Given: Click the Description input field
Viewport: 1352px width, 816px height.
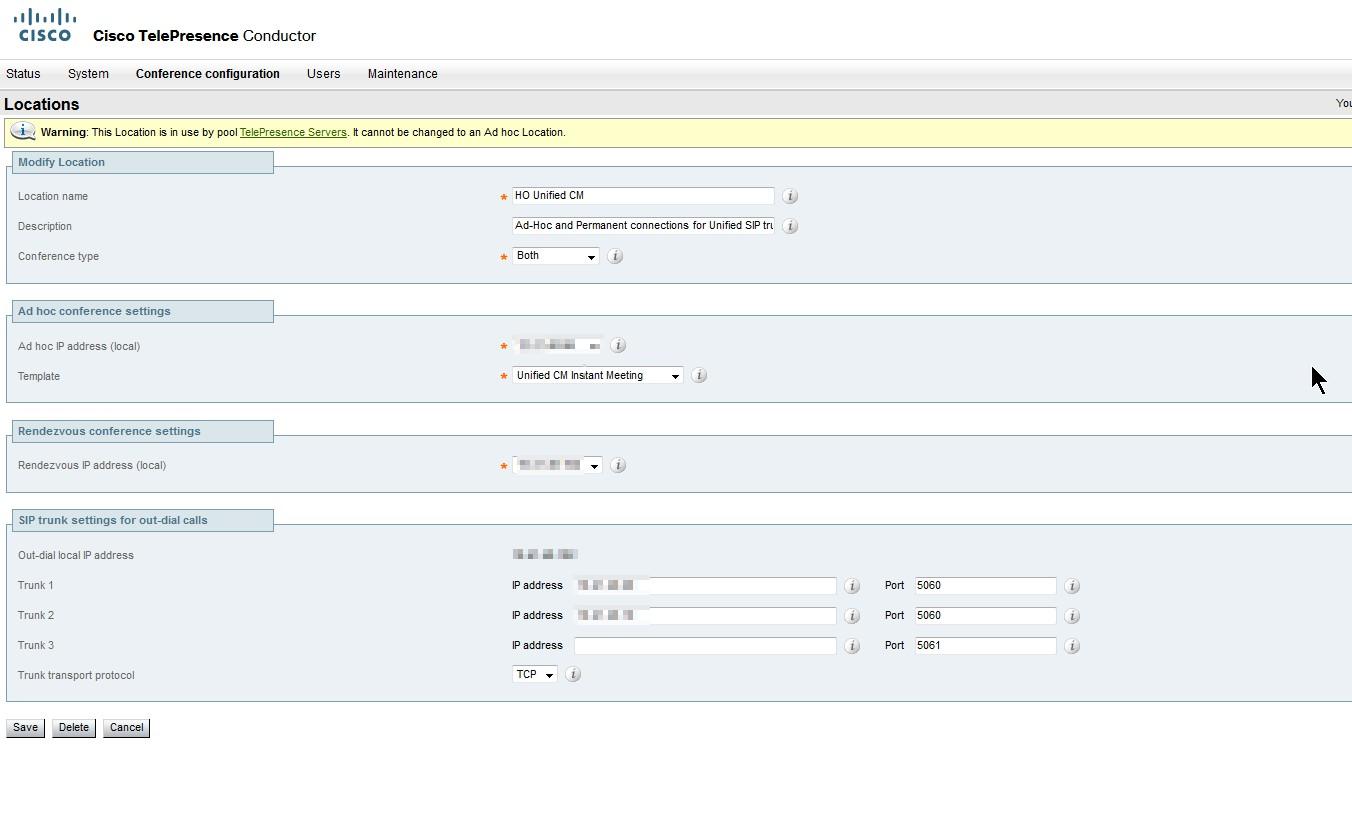Looking at the screenshot, I should [x=643, y=226].
